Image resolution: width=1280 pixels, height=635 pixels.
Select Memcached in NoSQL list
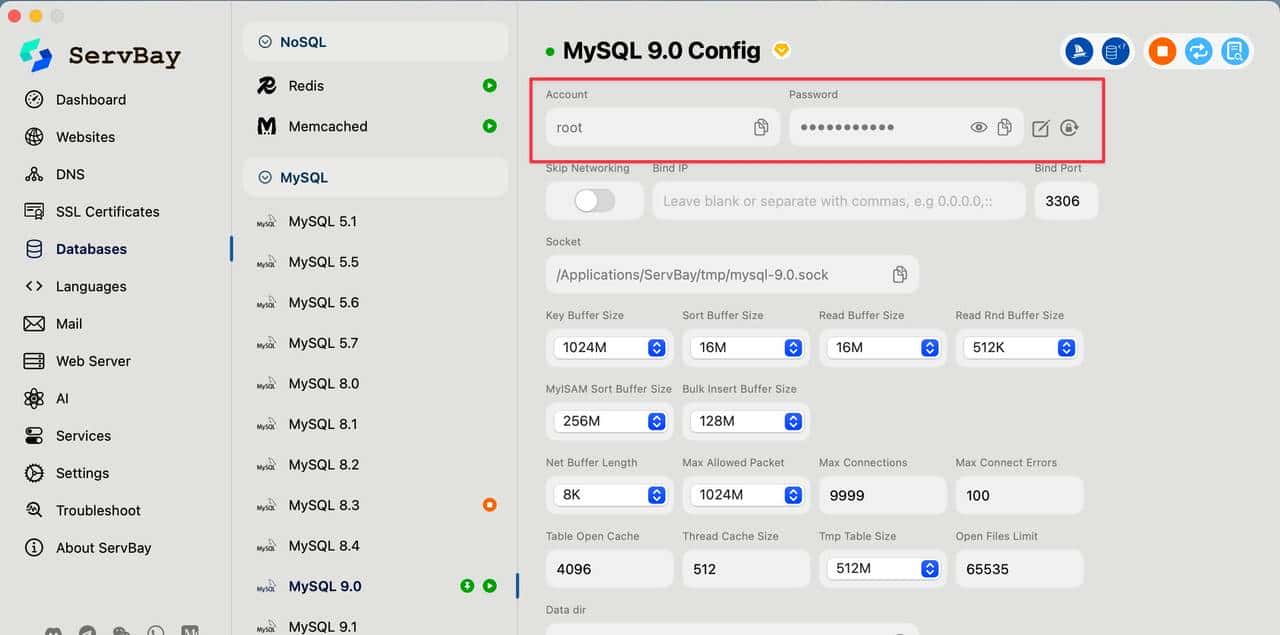pos(327,127)
